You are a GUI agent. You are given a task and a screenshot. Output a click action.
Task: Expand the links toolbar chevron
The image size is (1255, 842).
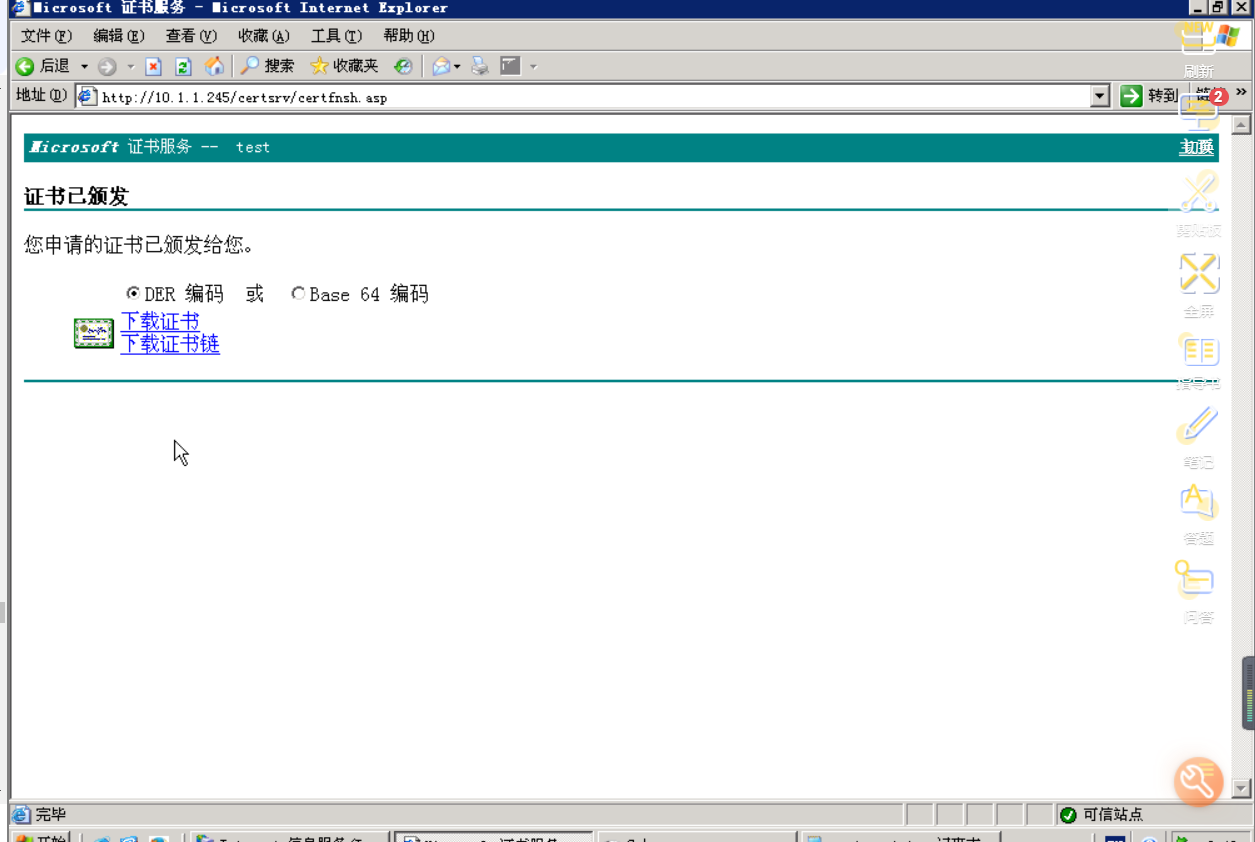tap(1241, 92)
